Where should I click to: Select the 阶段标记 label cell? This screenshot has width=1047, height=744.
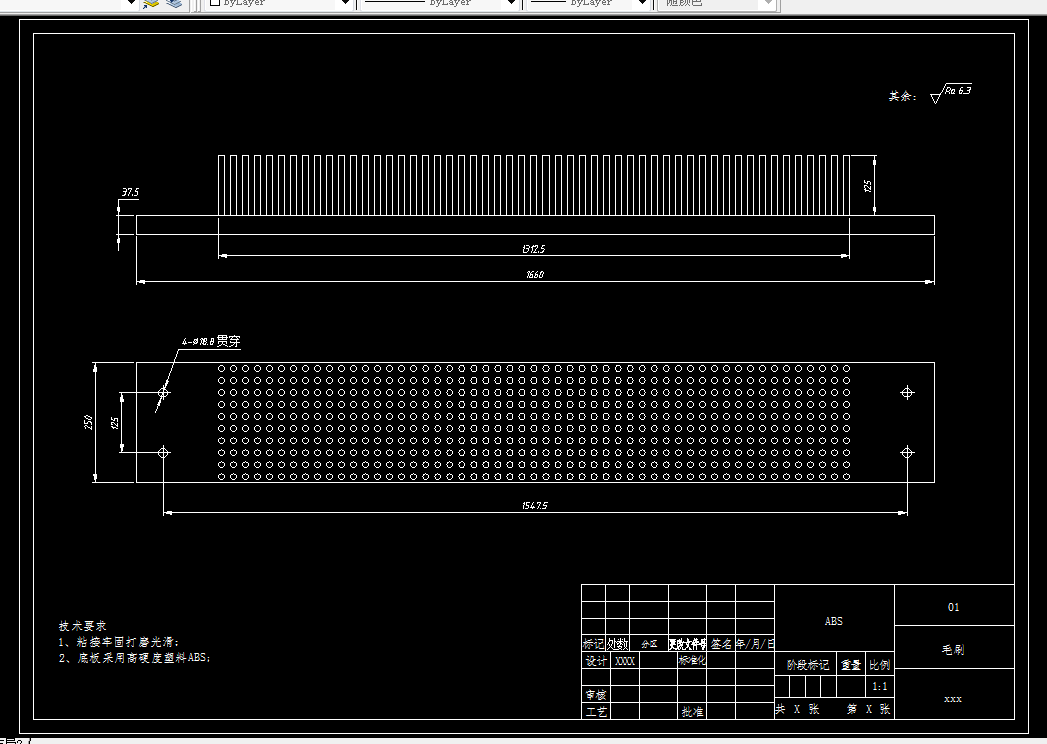[807, 665]
